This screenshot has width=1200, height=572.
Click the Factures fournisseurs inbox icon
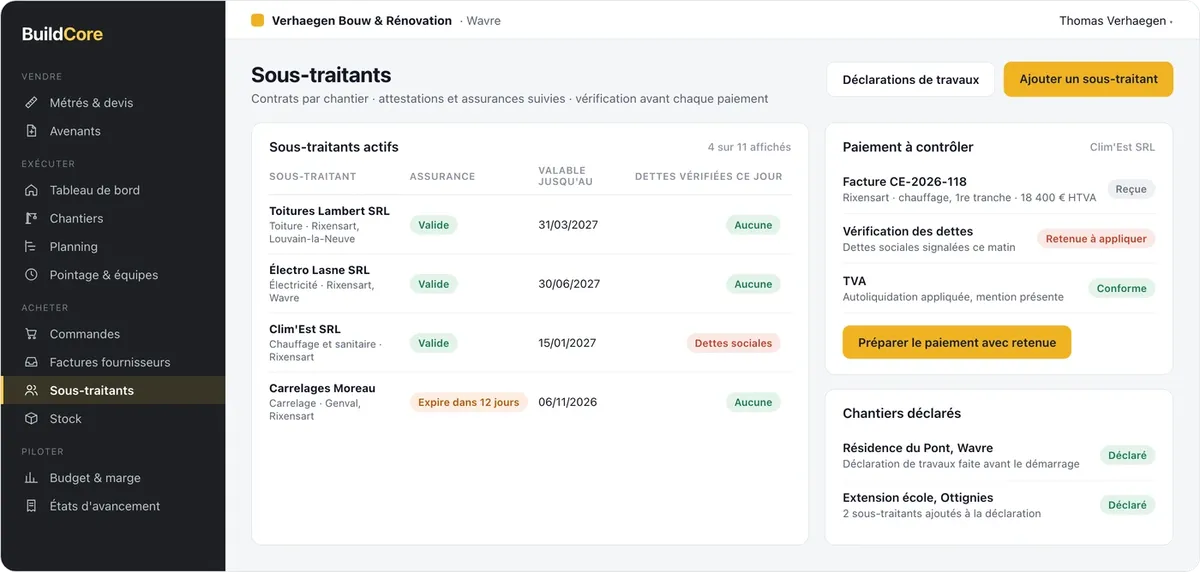click(31, 362)
